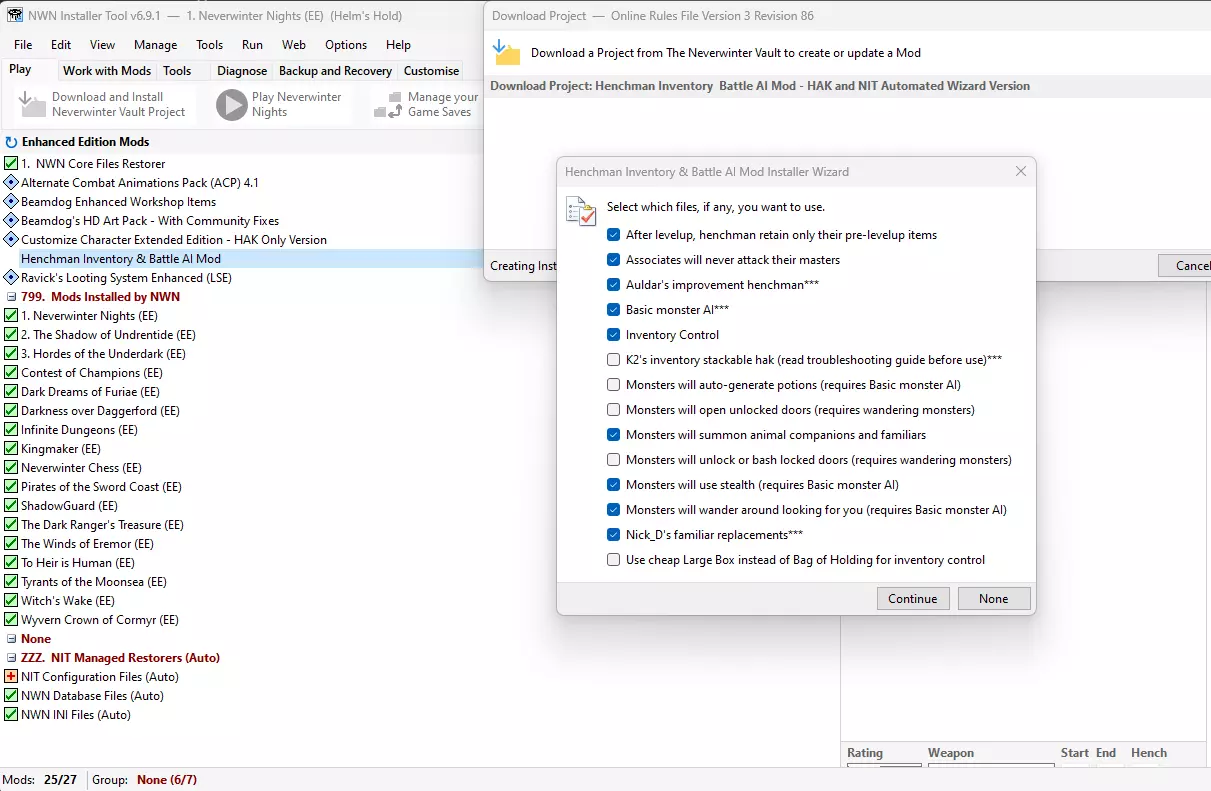Toggle the green check for Kingmaker (EE)
This screenshot has height=791, width=1211.
coord(12,449)
